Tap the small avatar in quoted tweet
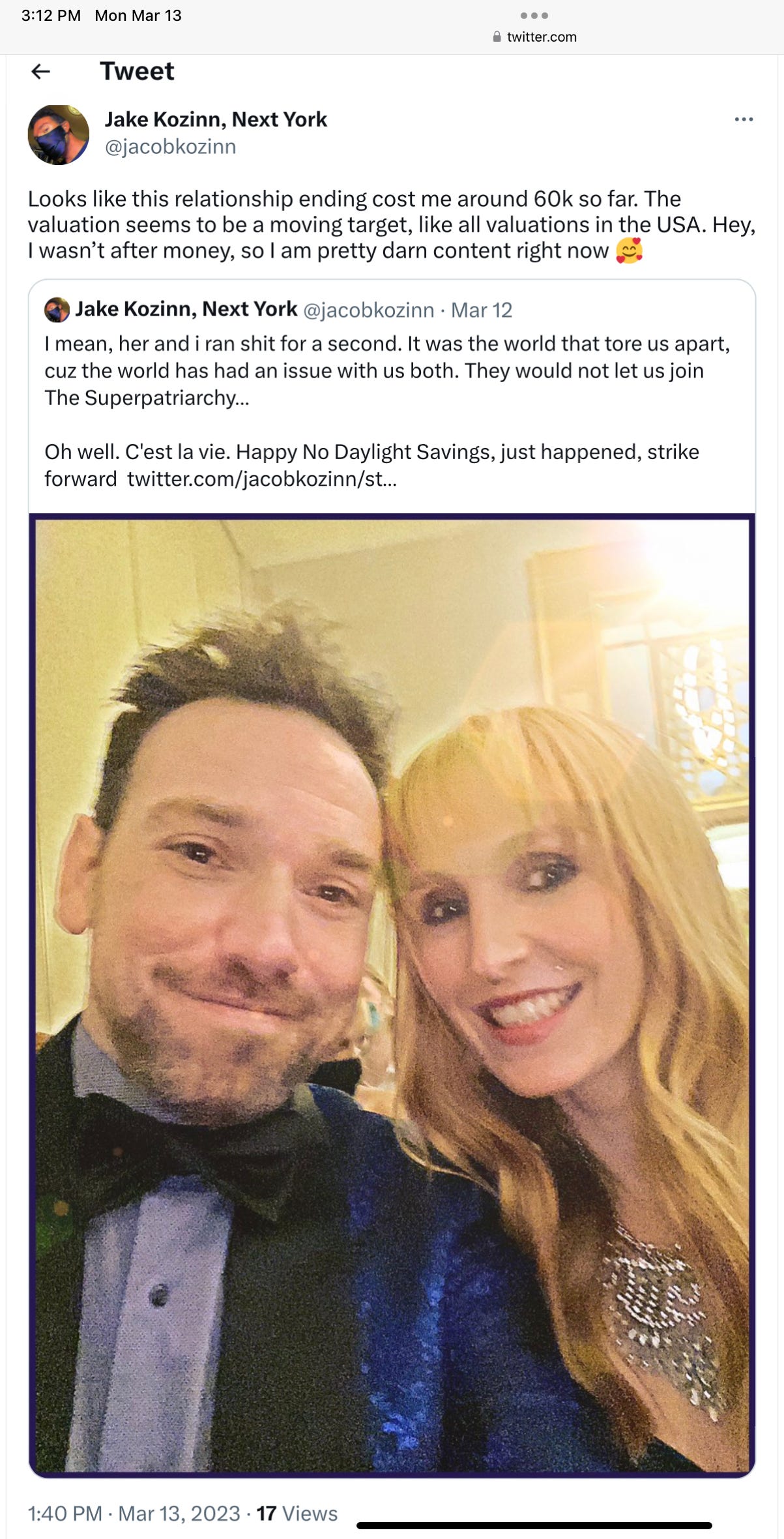This screenshot has height=1539, width=784. 57,310
